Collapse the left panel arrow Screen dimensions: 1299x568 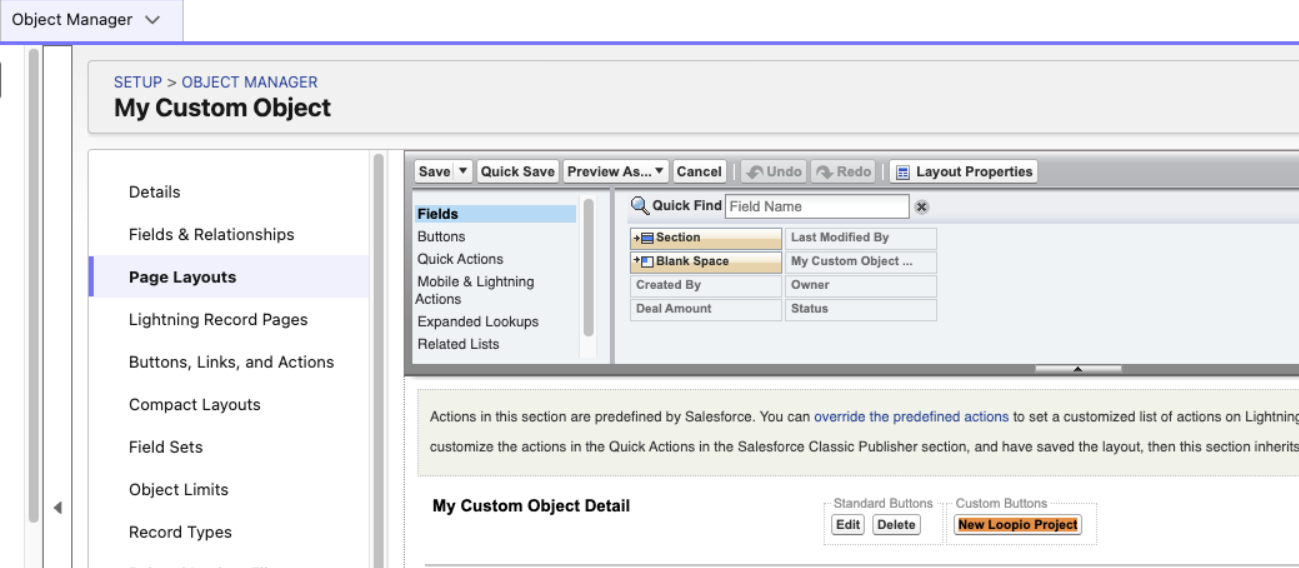pyautogui.click(x=57, y=508)
